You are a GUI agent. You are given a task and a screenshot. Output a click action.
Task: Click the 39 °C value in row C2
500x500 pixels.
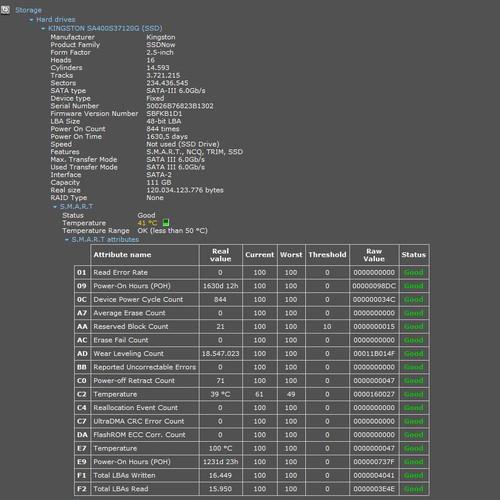tap(220, 394)
